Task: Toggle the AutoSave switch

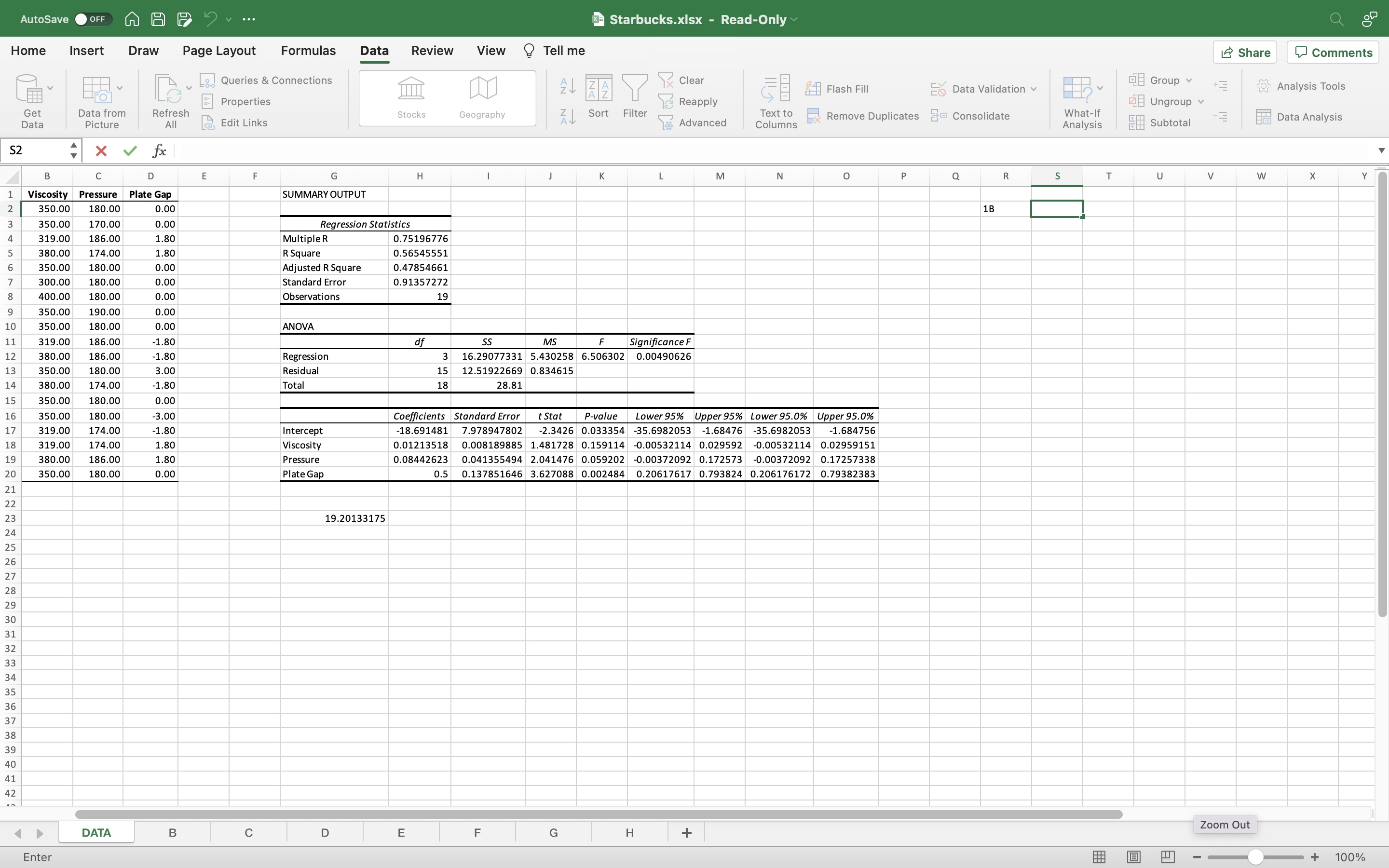Action: (x=92, y=19)
